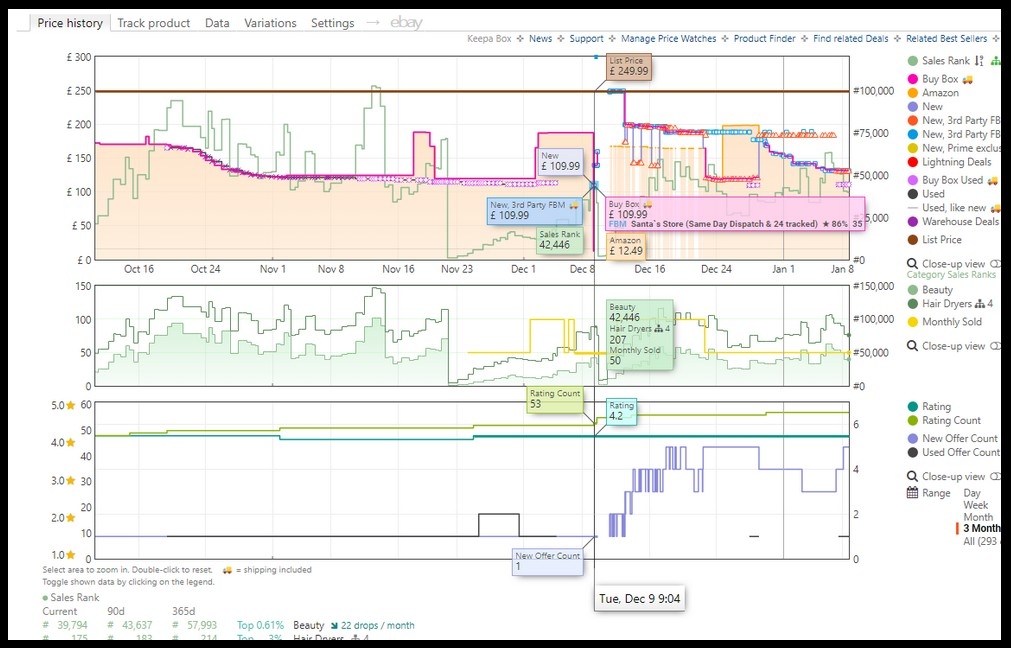Hide the Lightning Deals series

(x=956, y=162)
